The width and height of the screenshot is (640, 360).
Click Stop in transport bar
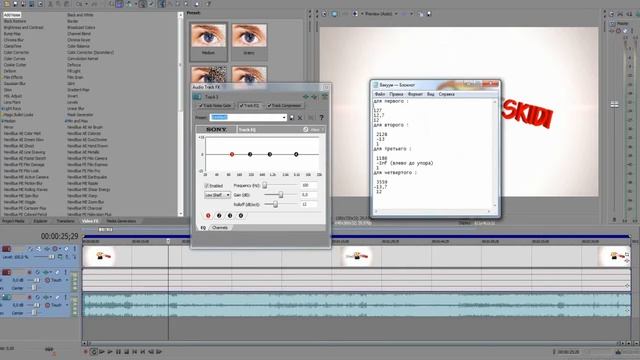[x=127, y=351]
